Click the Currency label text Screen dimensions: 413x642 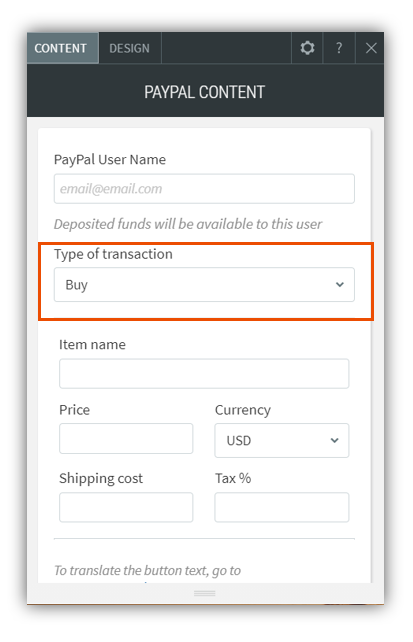pos(243,410)
